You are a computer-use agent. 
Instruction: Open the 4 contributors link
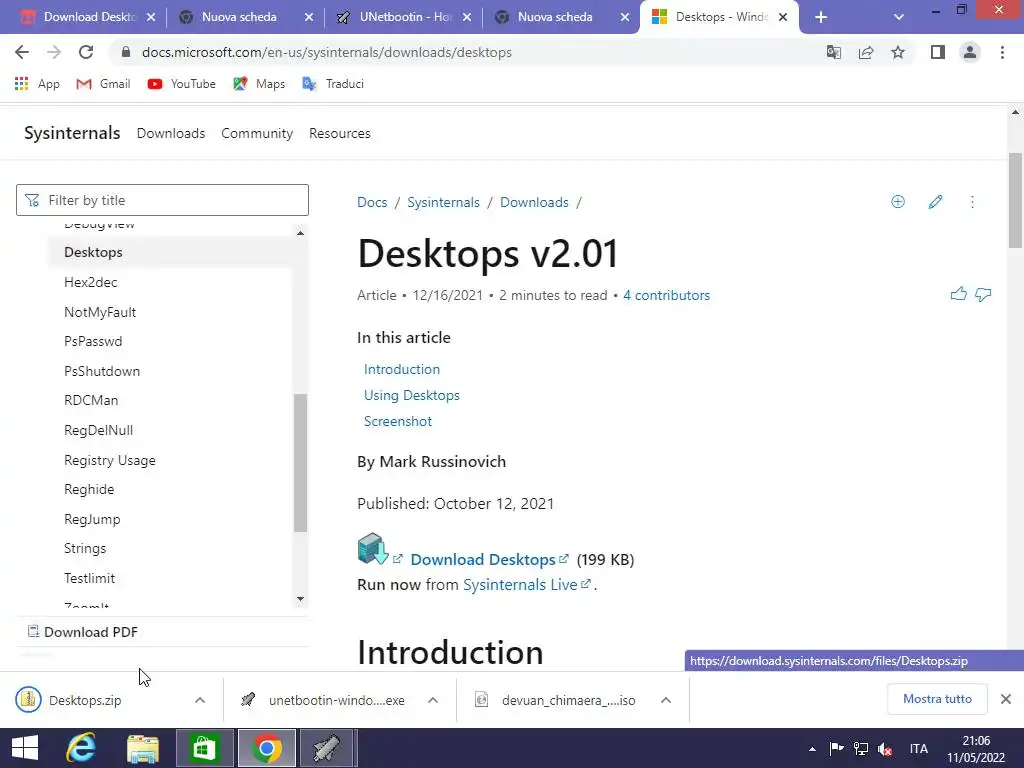coord(666,295)
